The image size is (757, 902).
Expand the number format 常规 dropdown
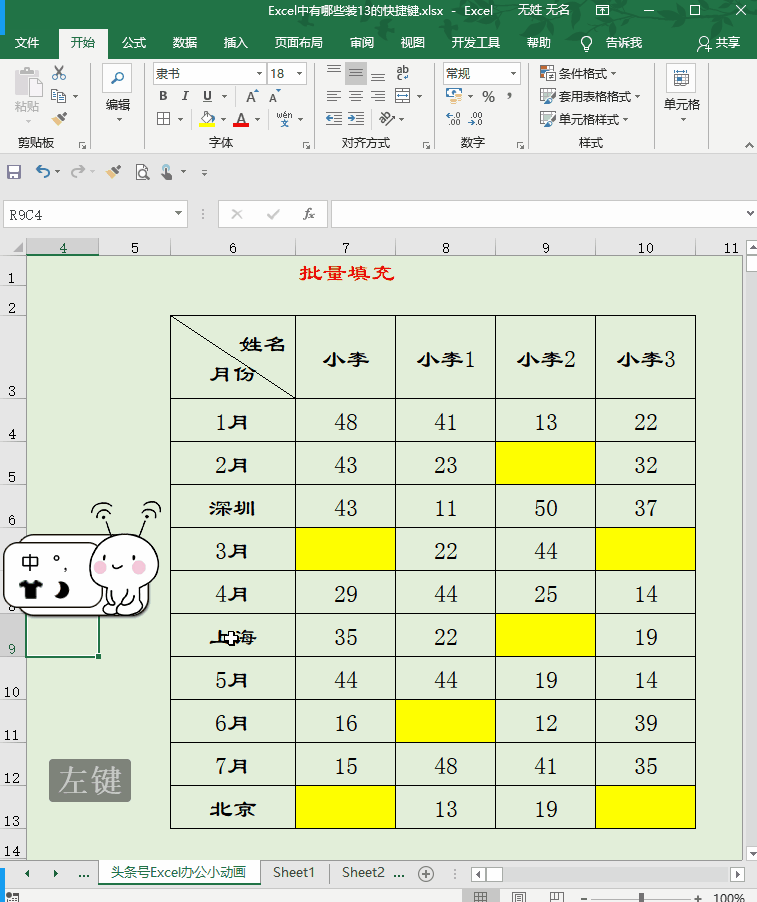click(x=513, y=74)
